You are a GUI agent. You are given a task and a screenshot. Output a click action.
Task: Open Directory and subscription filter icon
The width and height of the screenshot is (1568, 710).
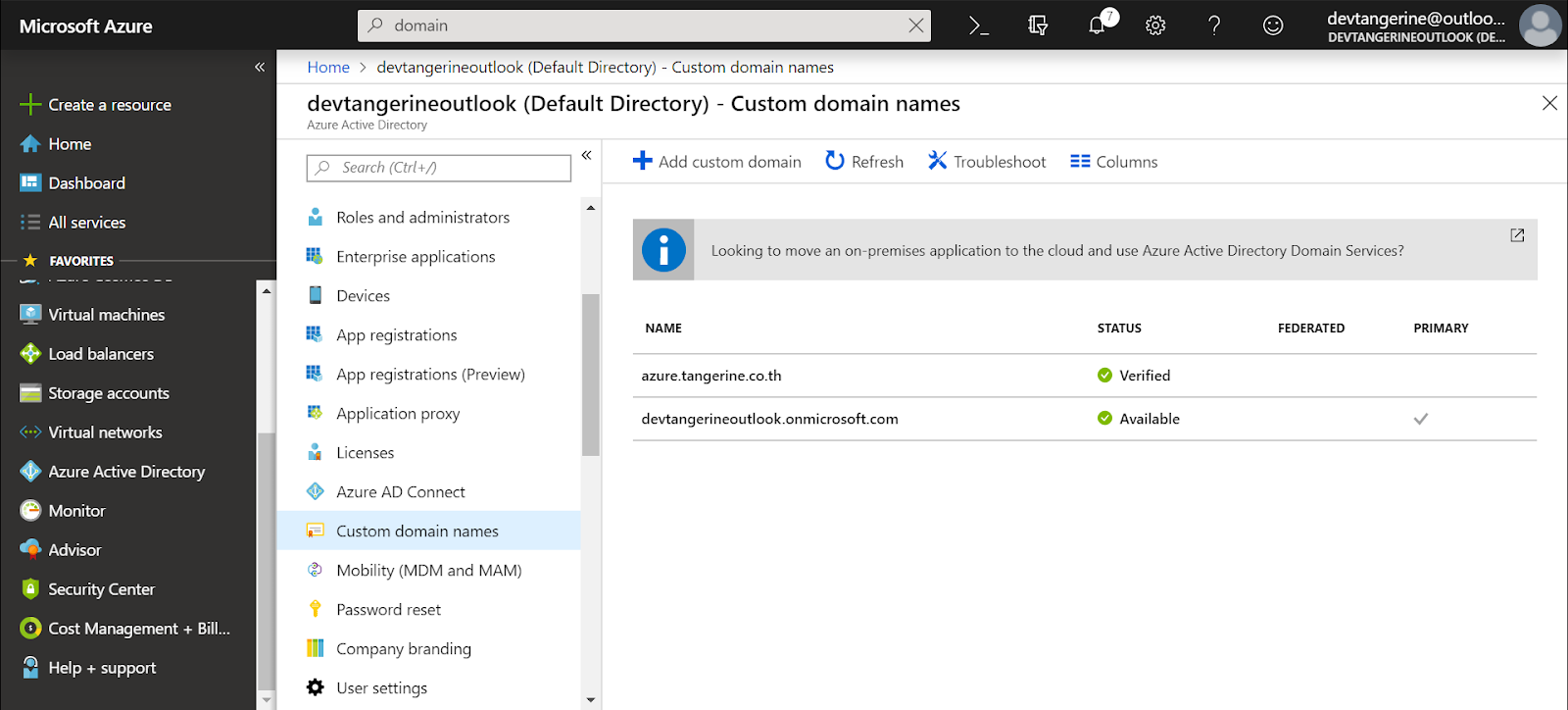coord(1038,25)
